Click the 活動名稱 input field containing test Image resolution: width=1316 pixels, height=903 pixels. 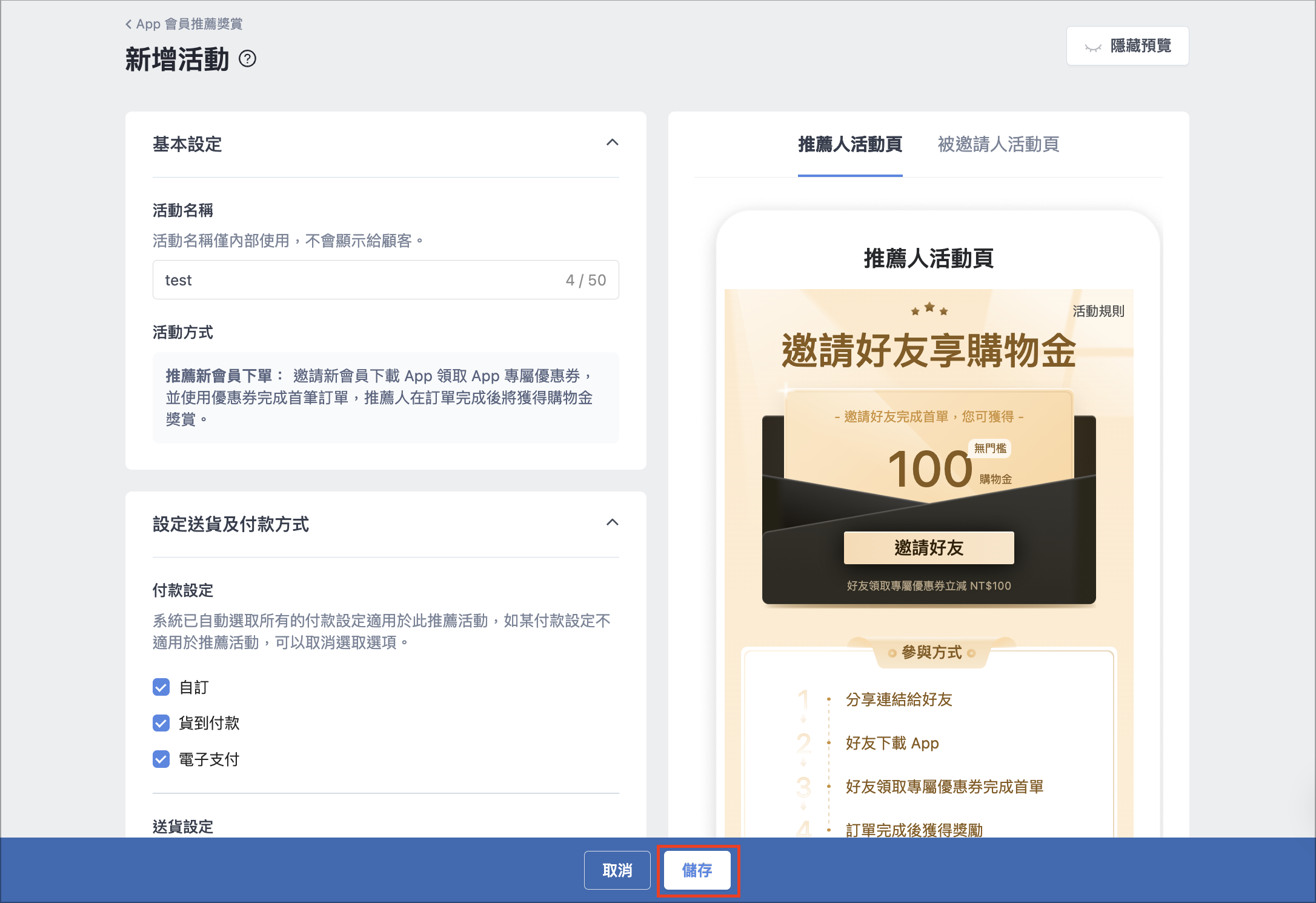tap(385, 280)
